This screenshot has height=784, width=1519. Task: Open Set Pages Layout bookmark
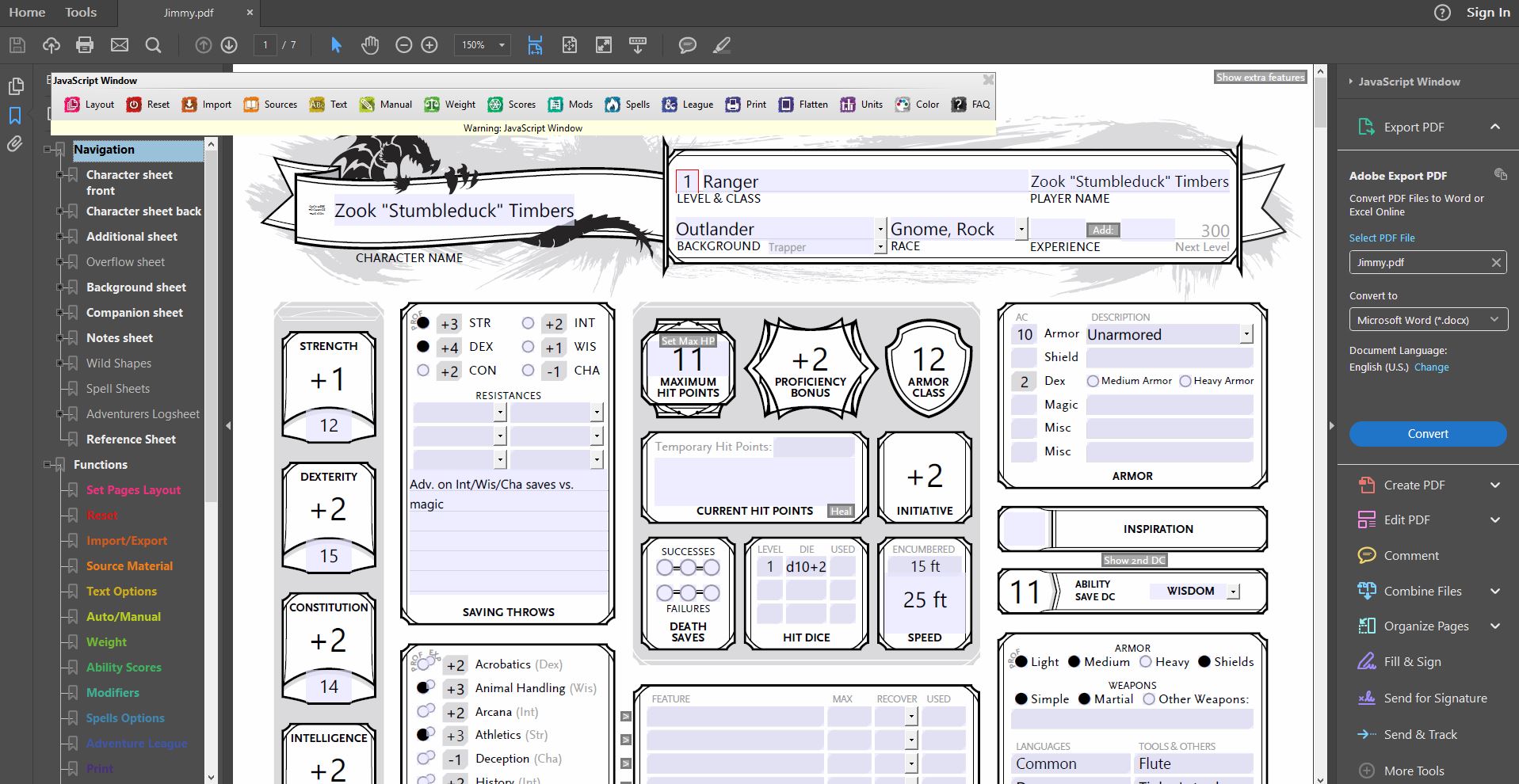coord(133,490)
